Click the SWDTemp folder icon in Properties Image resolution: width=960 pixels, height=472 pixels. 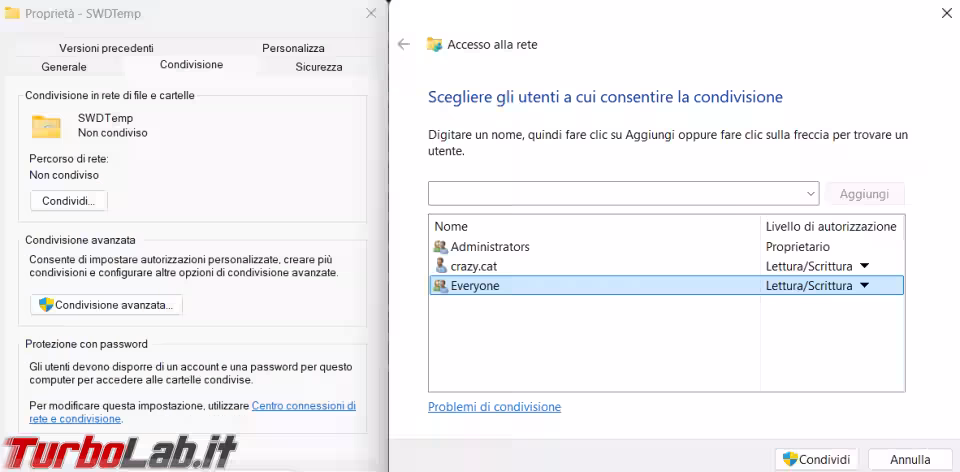pyautogui.click(x=47, y=126)
